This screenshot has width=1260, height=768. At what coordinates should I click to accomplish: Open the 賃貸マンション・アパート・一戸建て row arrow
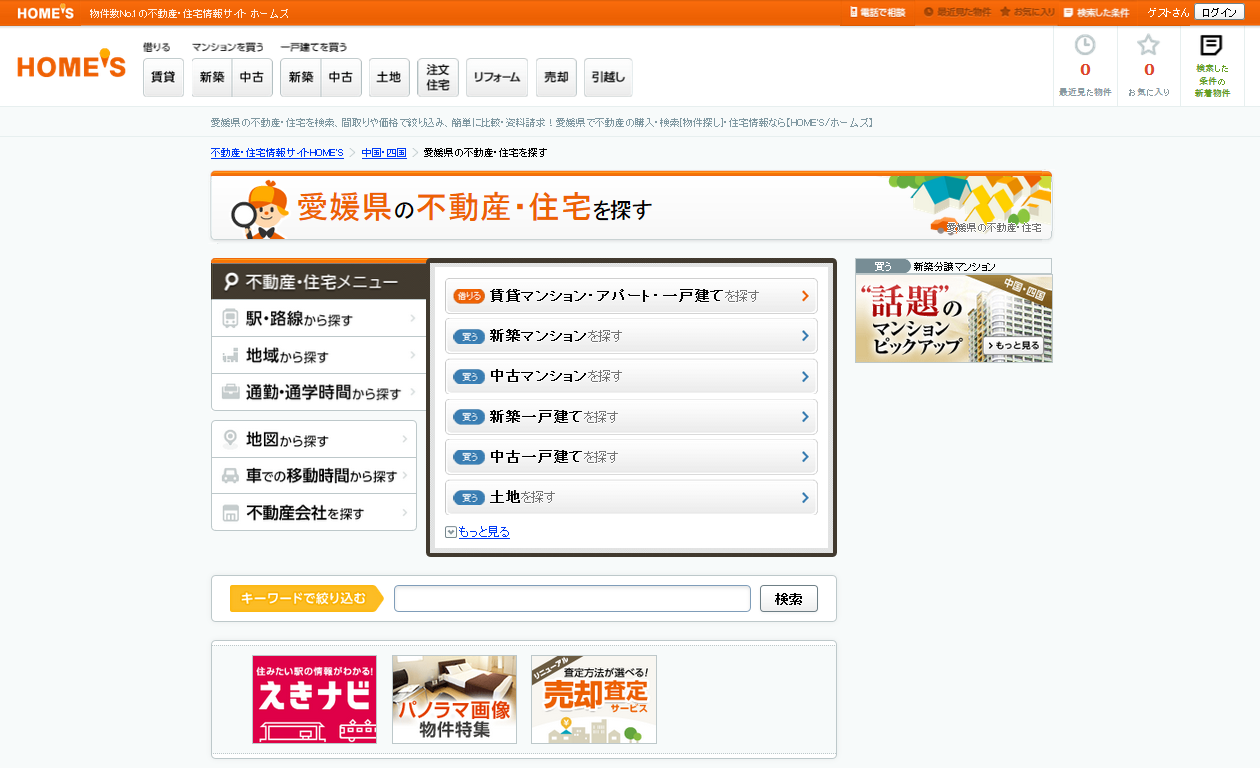pos(805,296)
